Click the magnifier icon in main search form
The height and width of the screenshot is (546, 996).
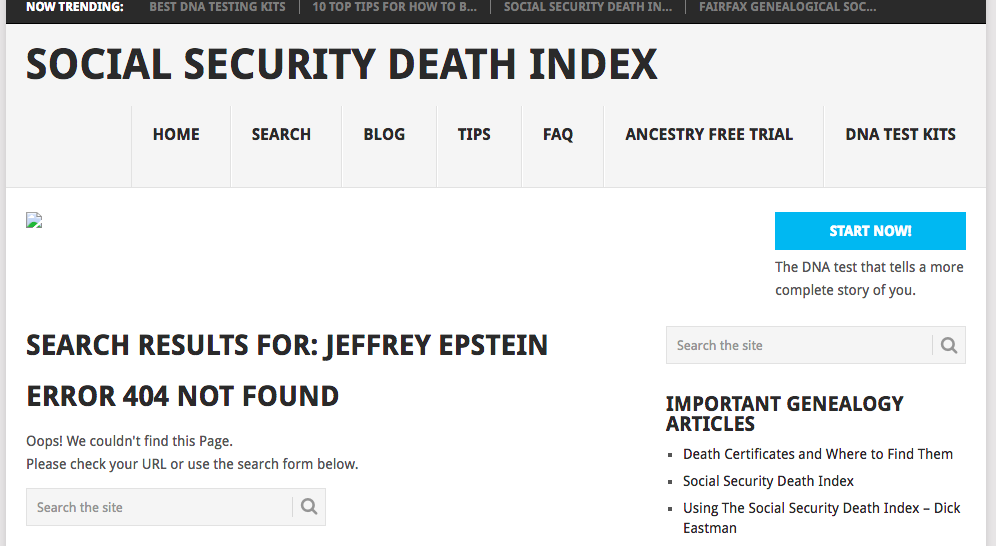(x=309, y=507)
